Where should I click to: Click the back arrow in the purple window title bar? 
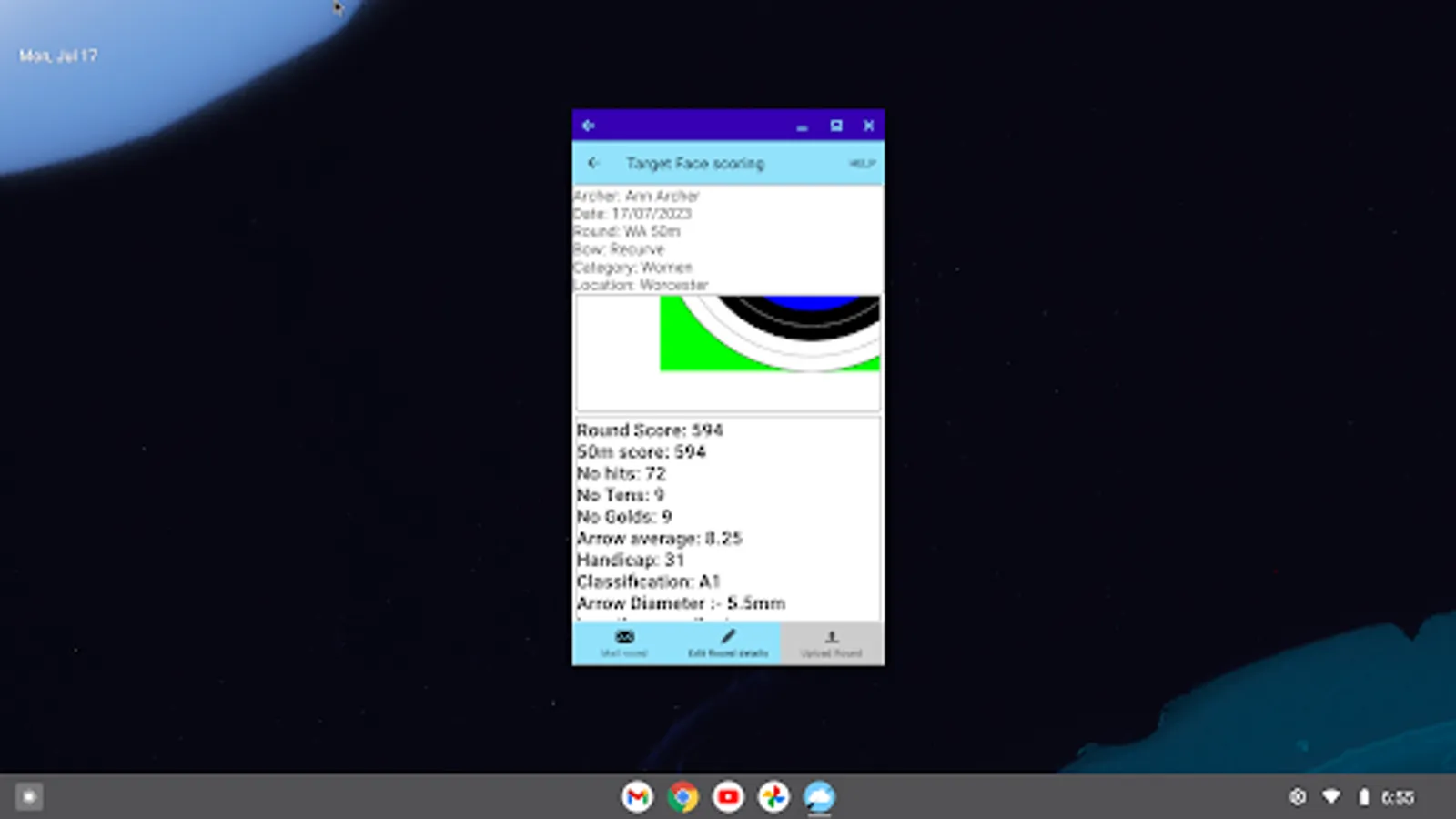point(588,126)
